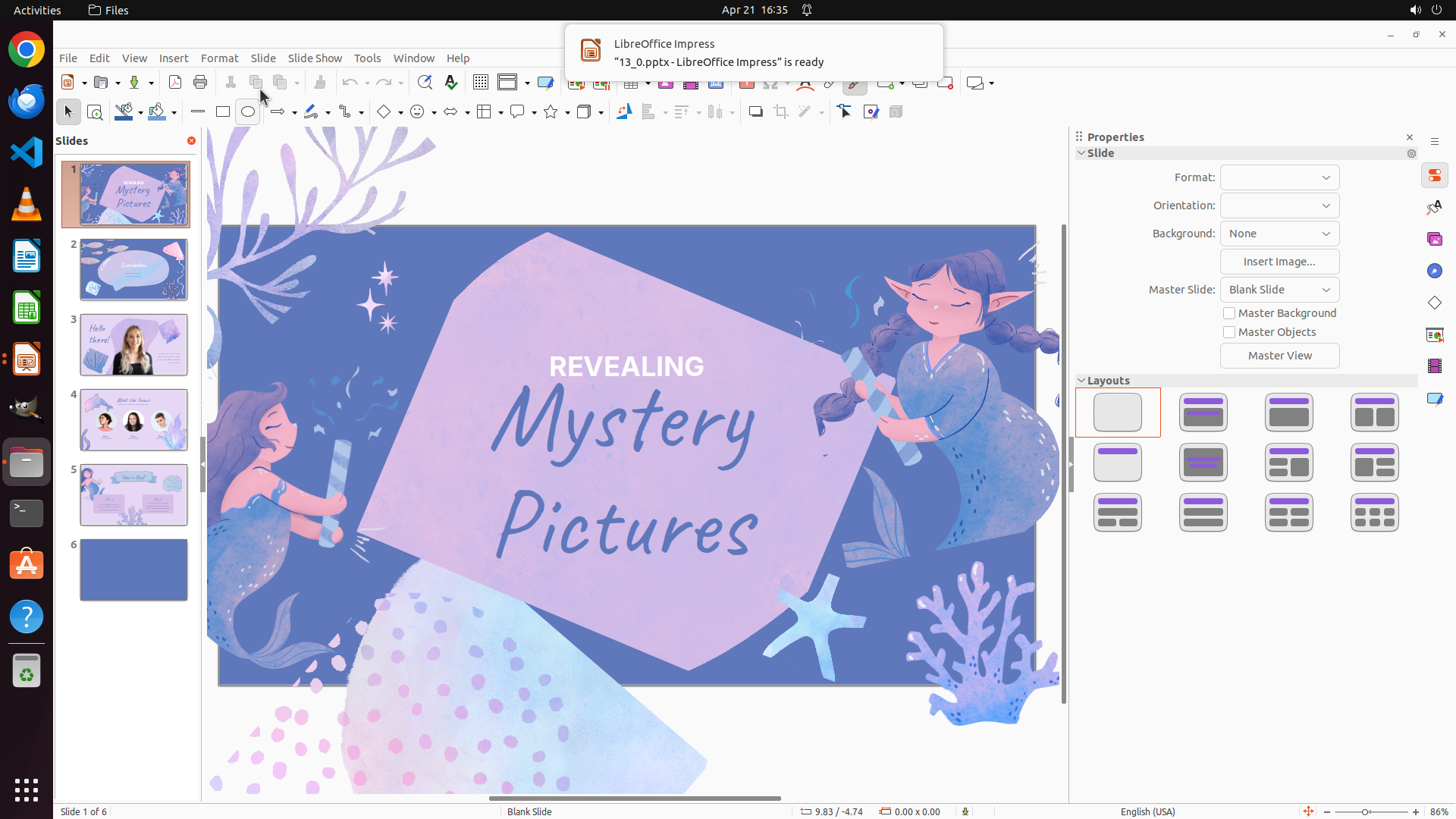Collapse the Layouts section

(1081, 381)
